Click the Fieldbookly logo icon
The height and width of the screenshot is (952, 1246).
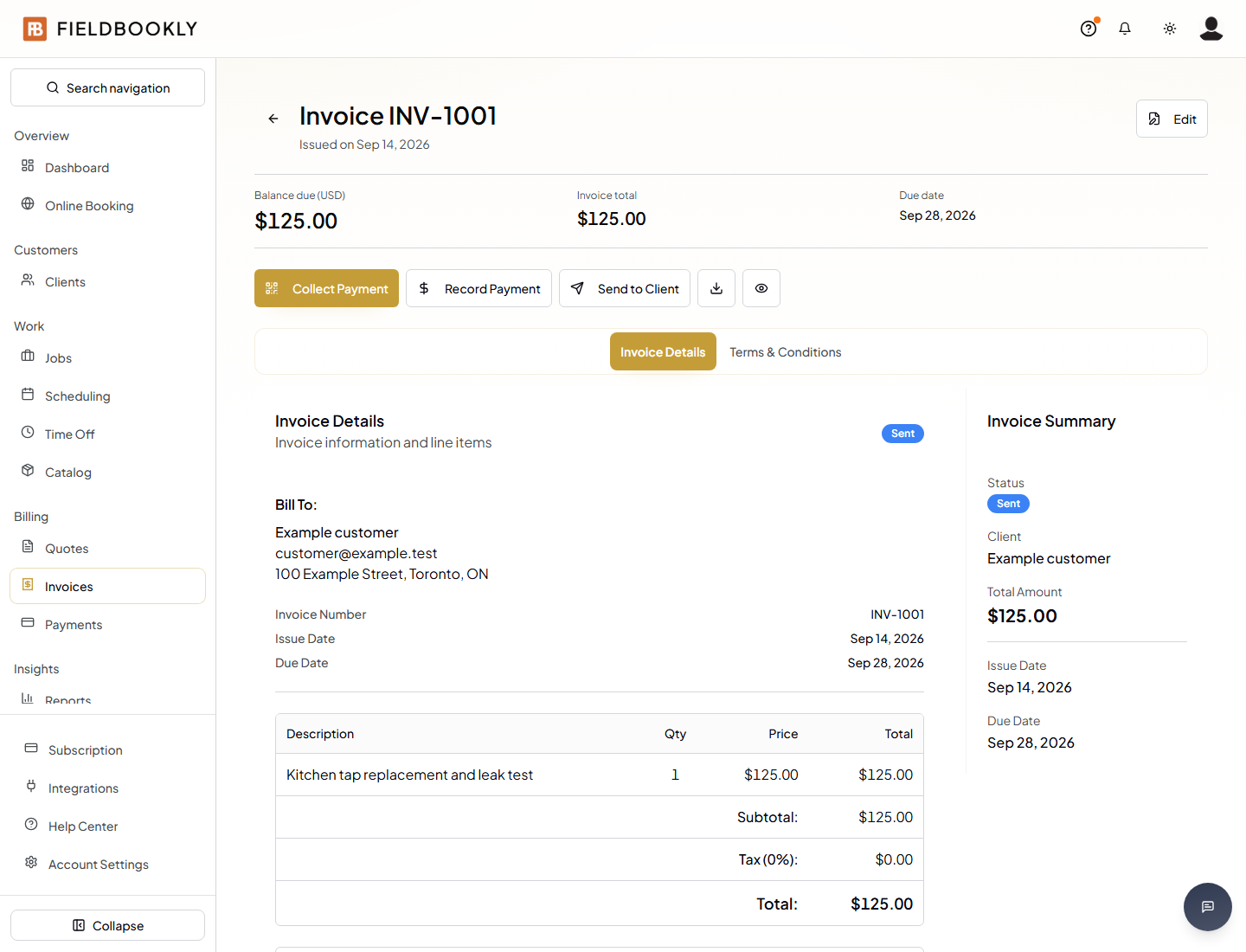(x=35, y=29)
